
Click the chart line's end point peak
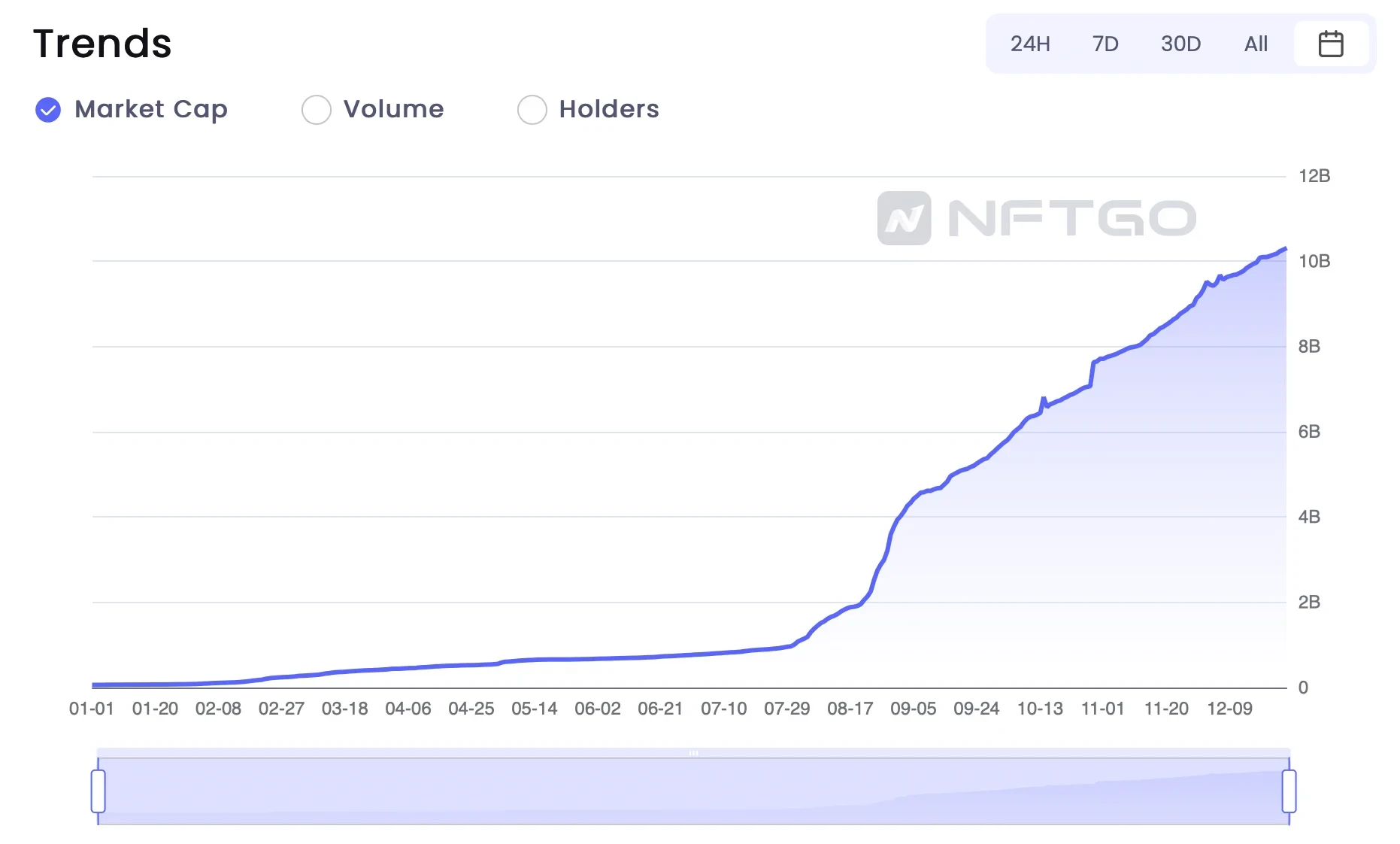click(x=1285, y=248)
